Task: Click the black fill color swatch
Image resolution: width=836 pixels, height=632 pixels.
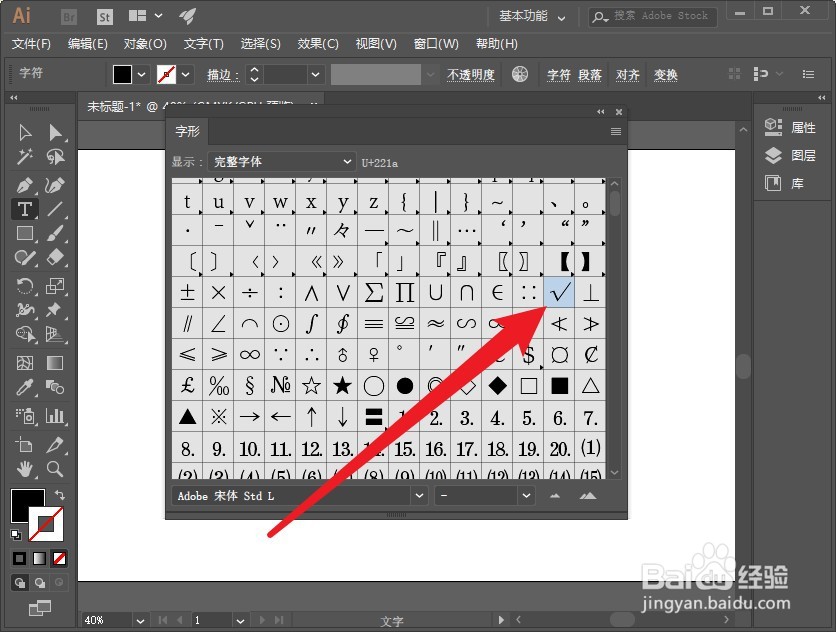Action: (122, 73)
